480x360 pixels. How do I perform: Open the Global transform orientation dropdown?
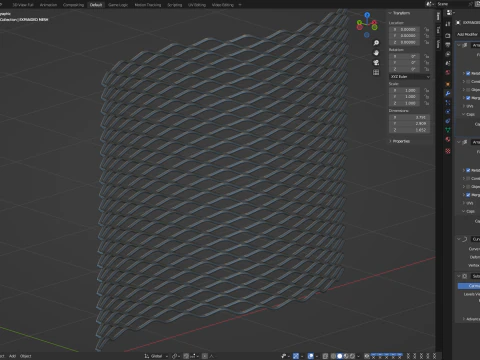tap(156, 356)
